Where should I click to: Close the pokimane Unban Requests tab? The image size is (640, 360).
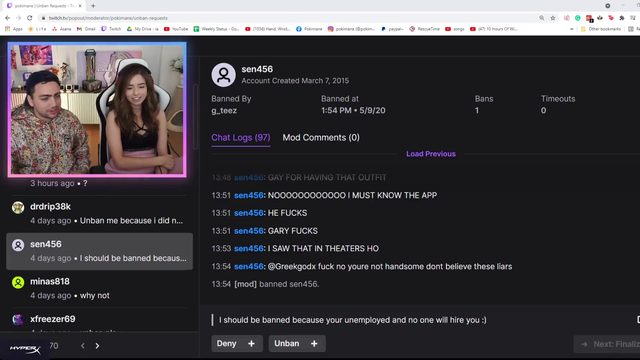[x=80, y=6]
